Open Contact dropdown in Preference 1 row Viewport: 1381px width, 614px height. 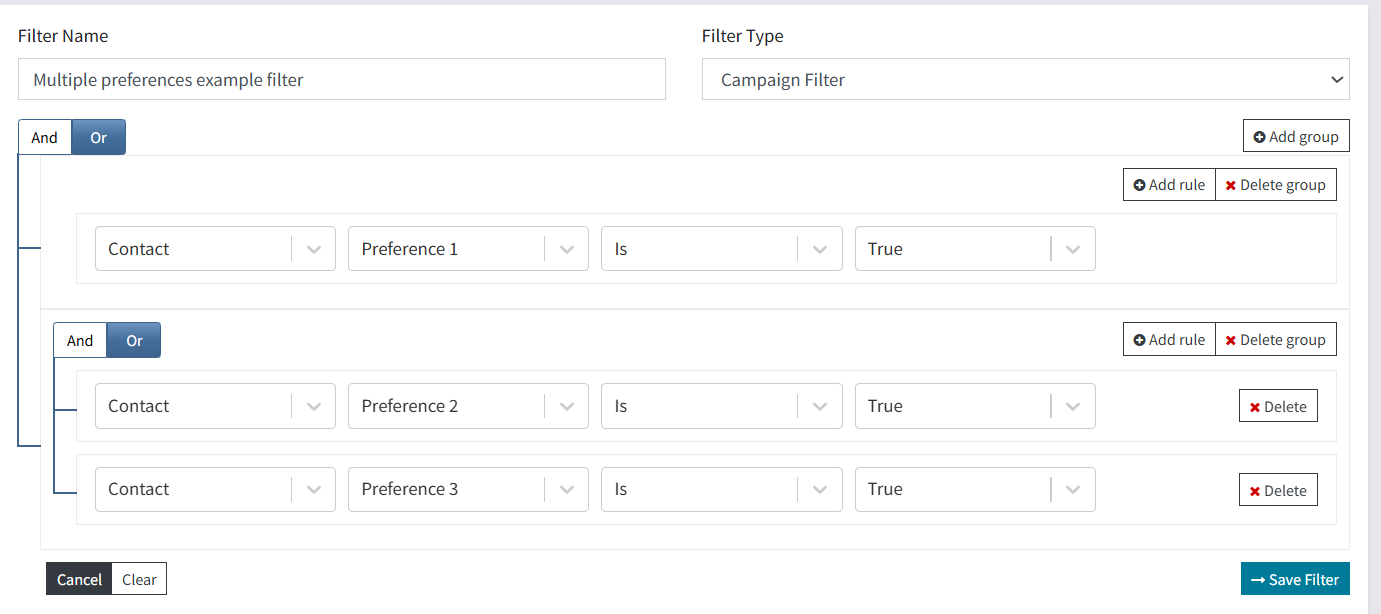coord(215,249)
